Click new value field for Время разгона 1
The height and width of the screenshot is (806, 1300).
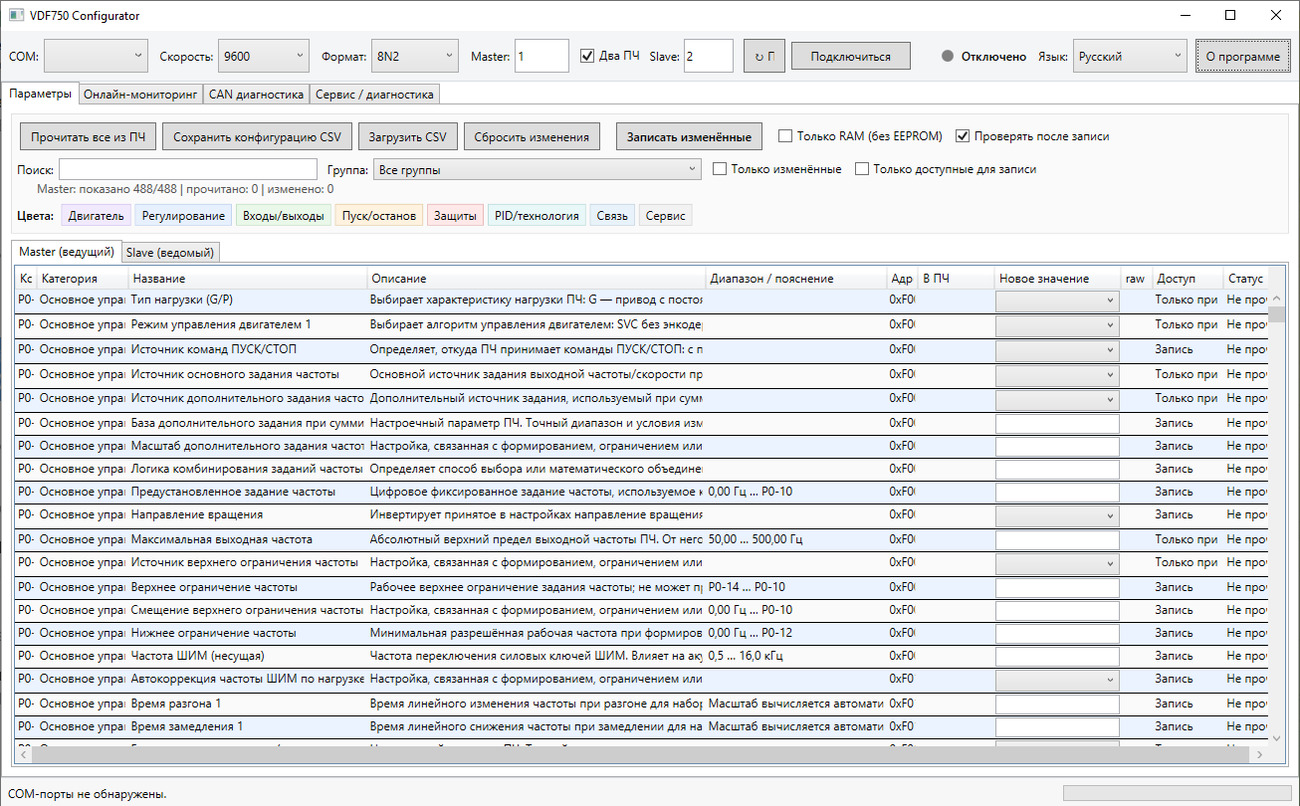pos(1057,704)
